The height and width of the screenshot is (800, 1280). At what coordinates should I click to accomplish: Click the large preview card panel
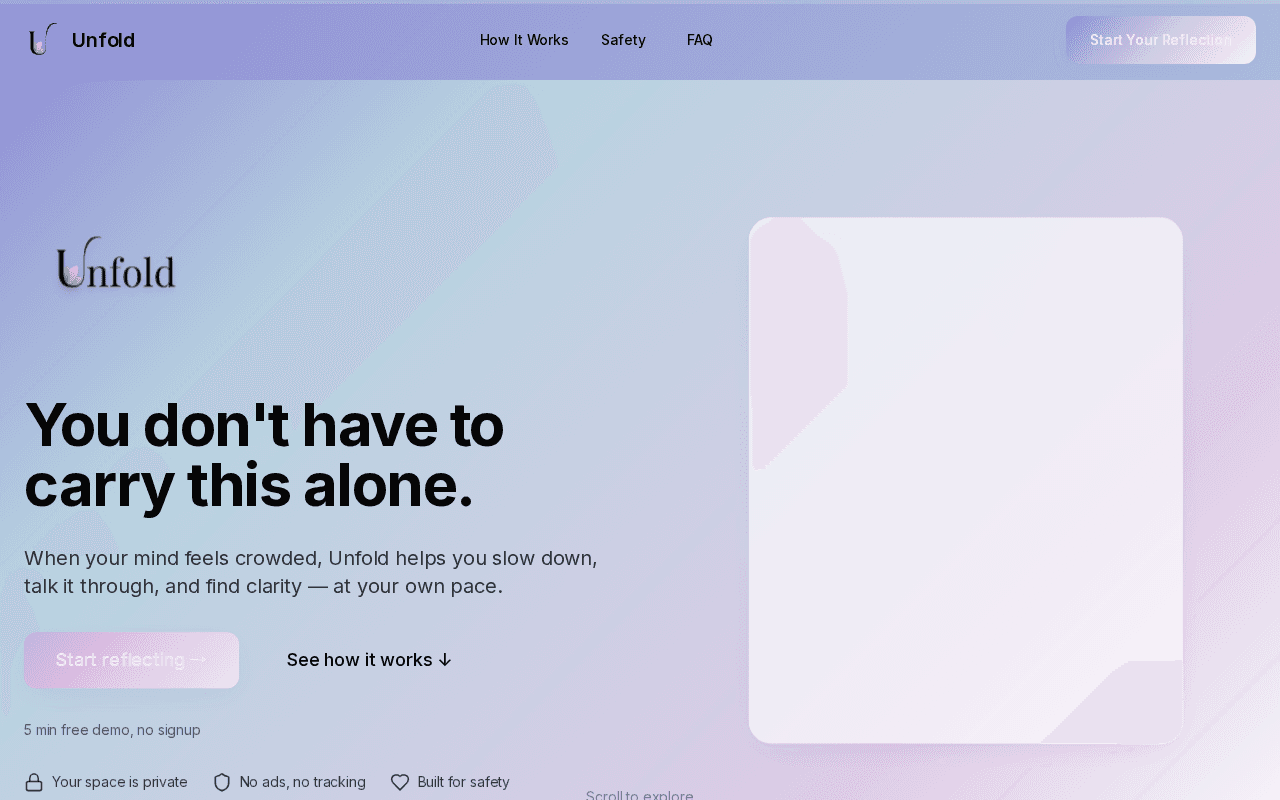pos(966,481)
